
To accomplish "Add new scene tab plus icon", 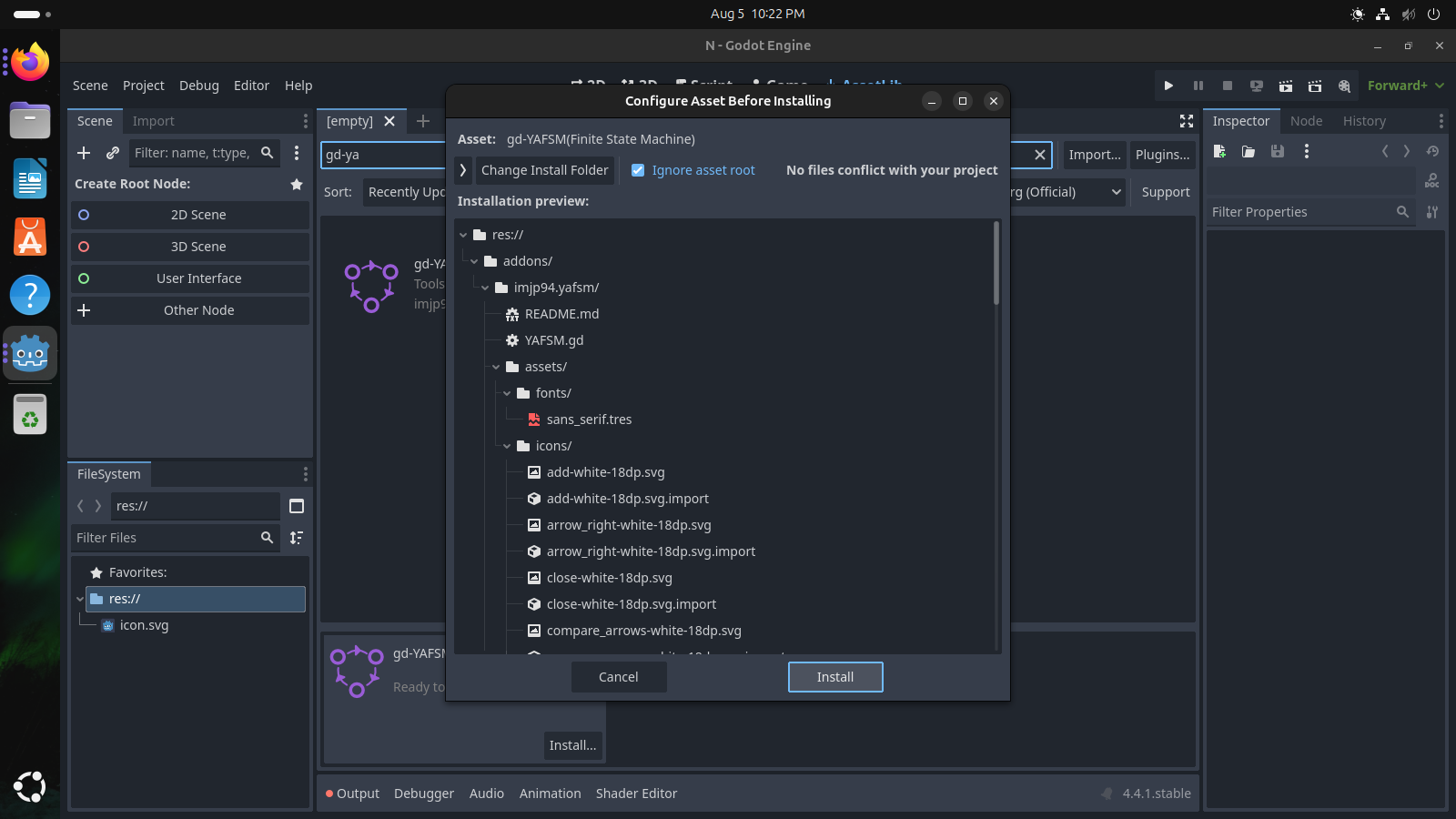I will click(422, 121).
